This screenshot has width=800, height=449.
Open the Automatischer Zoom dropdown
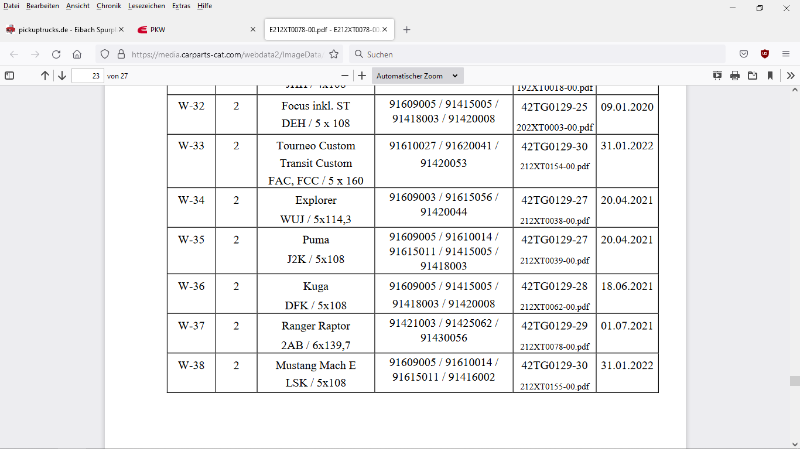point(417,76)
